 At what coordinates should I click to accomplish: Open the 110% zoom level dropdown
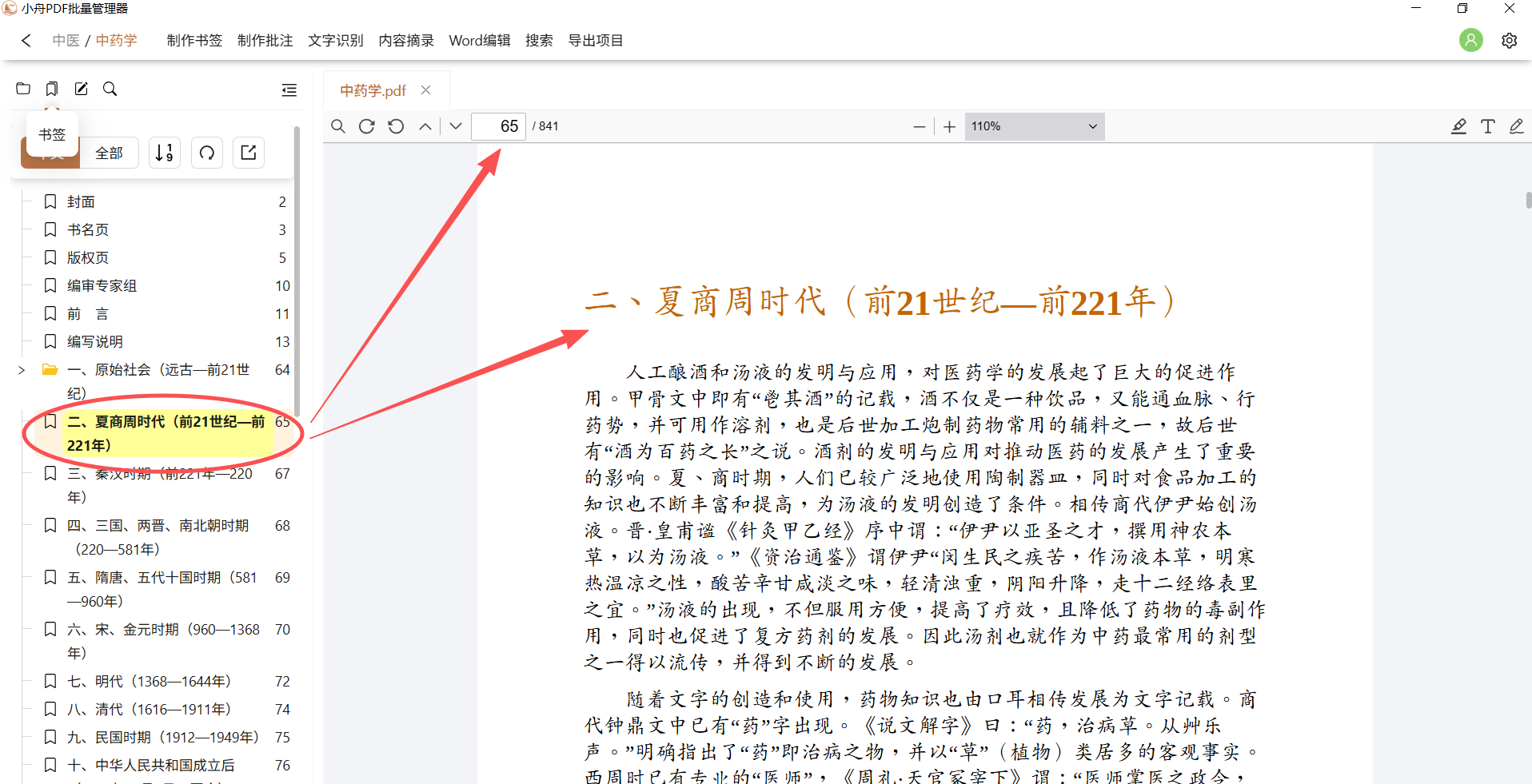tap(1034, 126)
